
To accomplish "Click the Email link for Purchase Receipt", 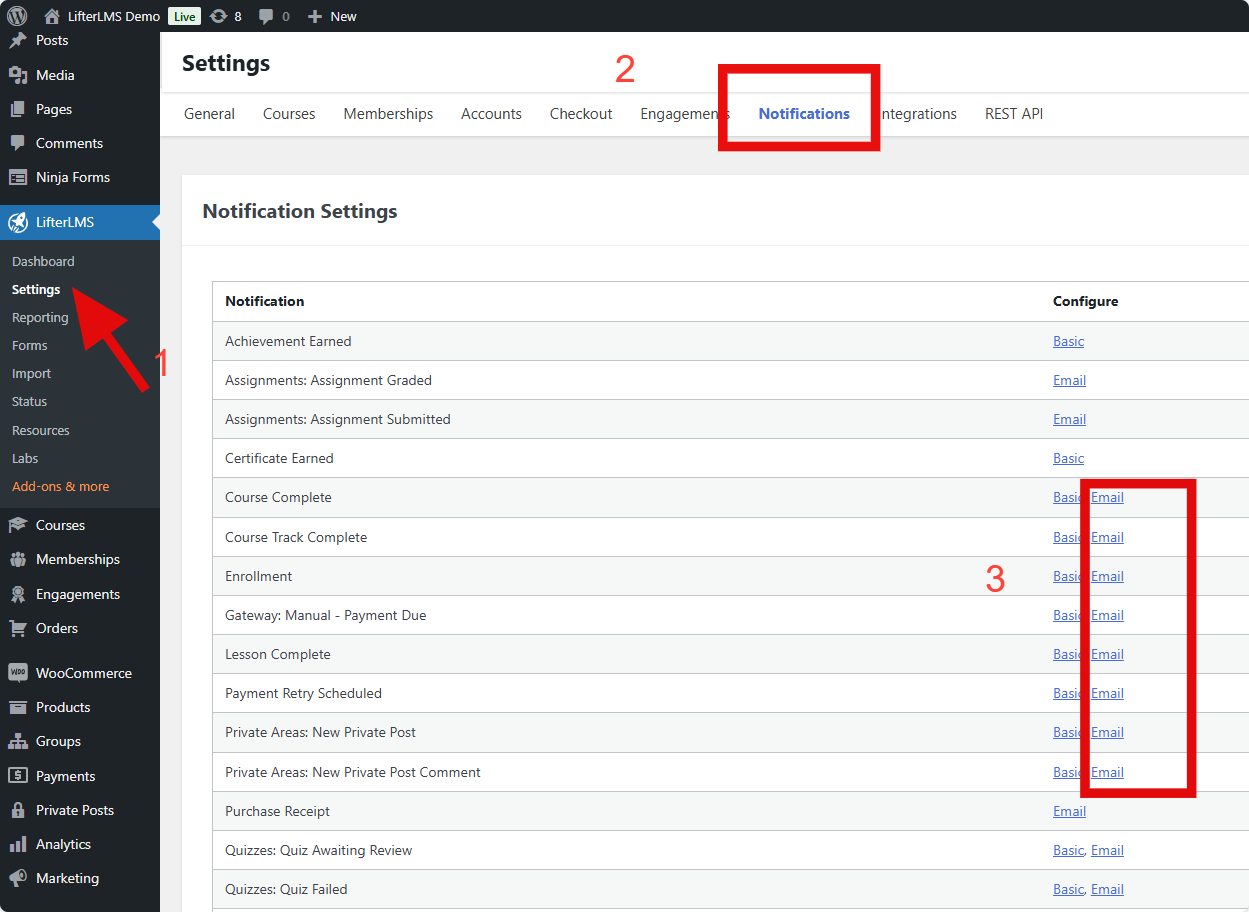I will click(x=1069, y=811).
